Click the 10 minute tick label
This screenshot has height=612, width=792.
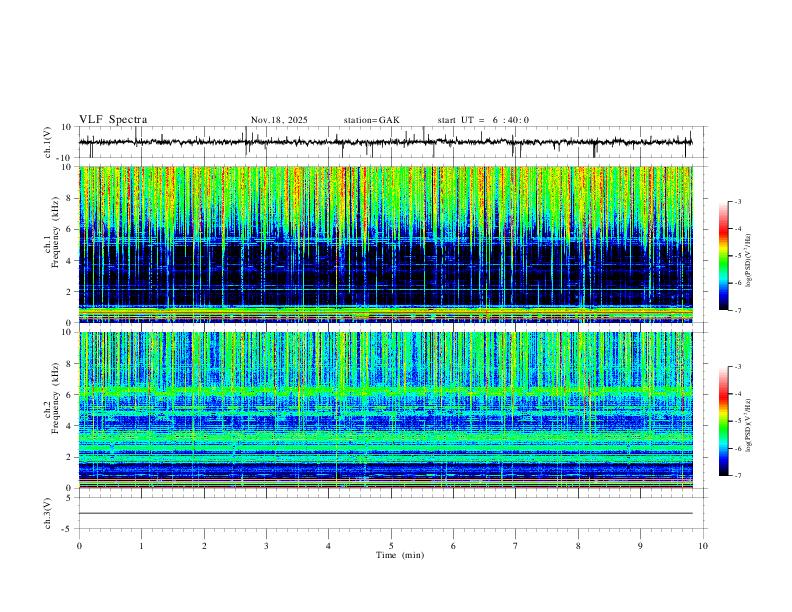point(703,546)
